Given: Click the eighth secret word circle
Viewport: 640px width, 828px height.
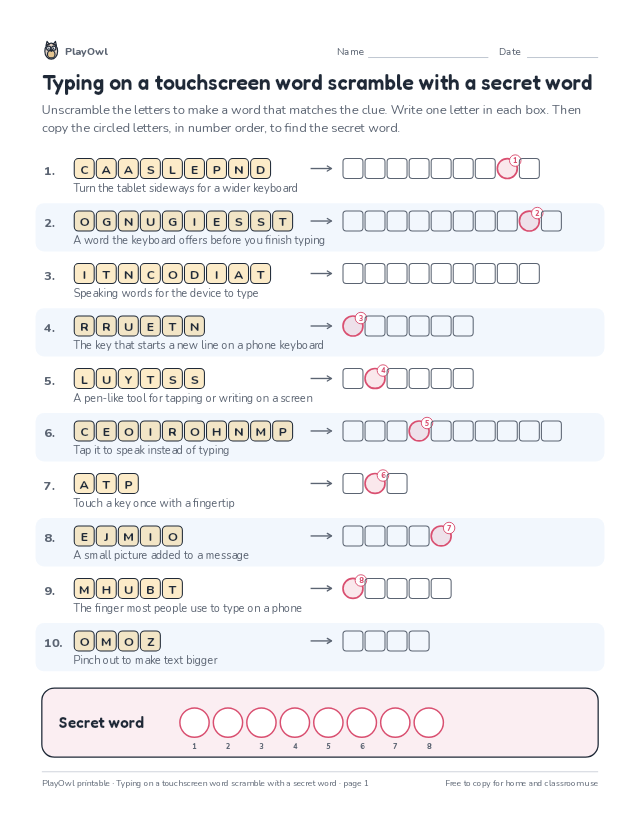Looking at the screenshot, I should coord(428,722).
